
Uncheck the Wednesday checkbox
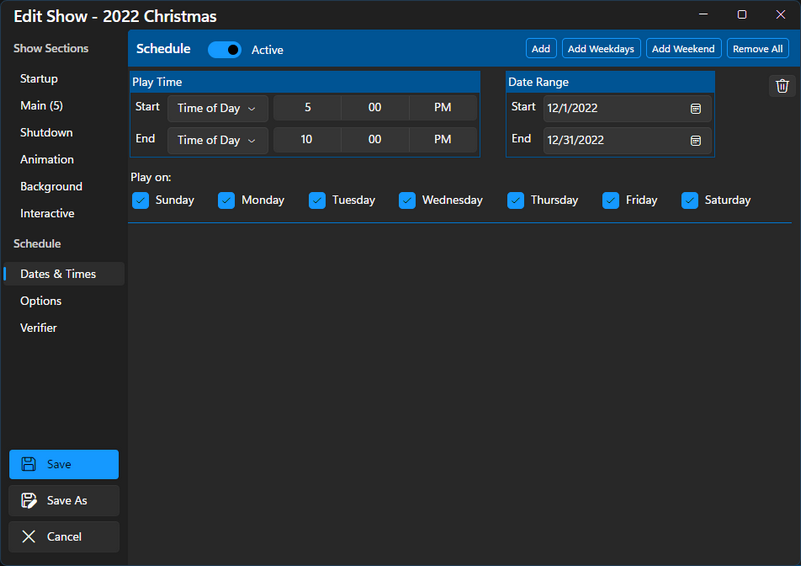click(x=407, y=200)
